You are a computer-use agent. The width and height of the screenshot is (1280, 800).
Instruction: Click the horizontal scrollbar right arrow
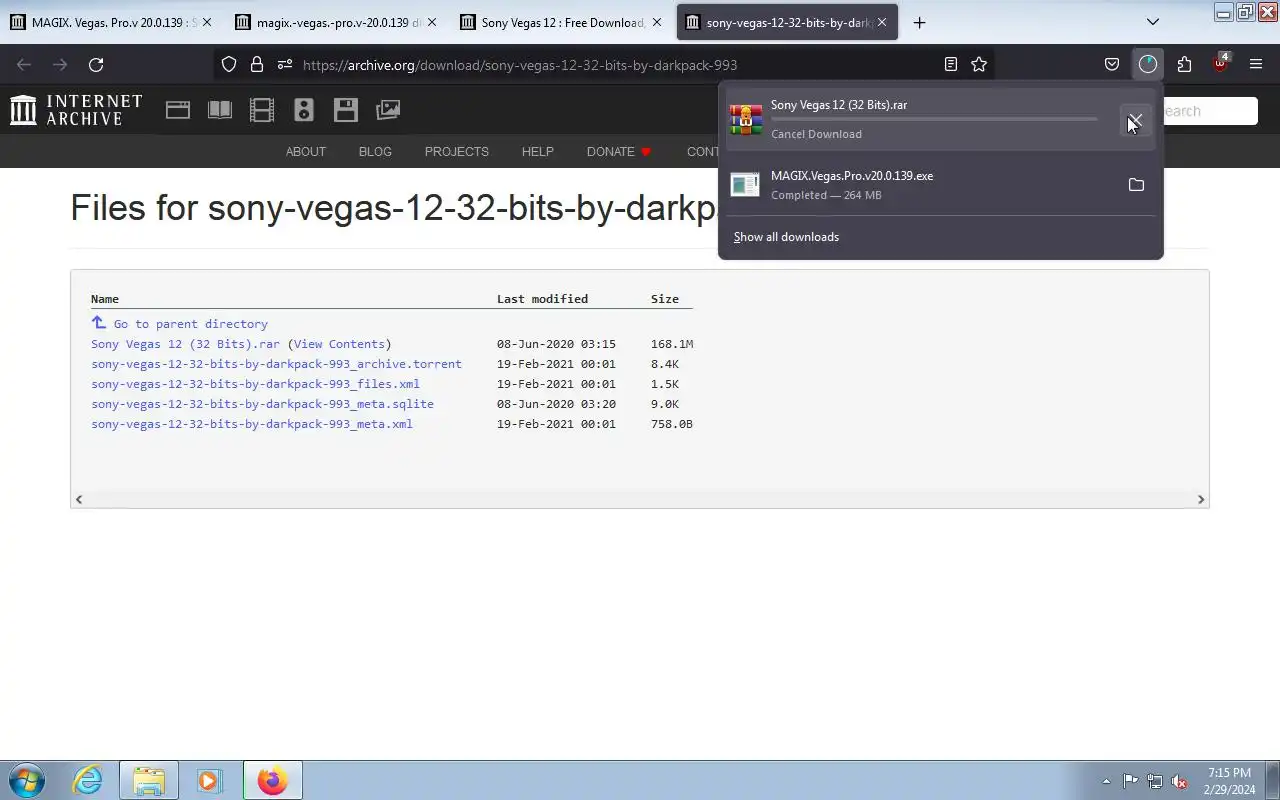[1201, 499]
